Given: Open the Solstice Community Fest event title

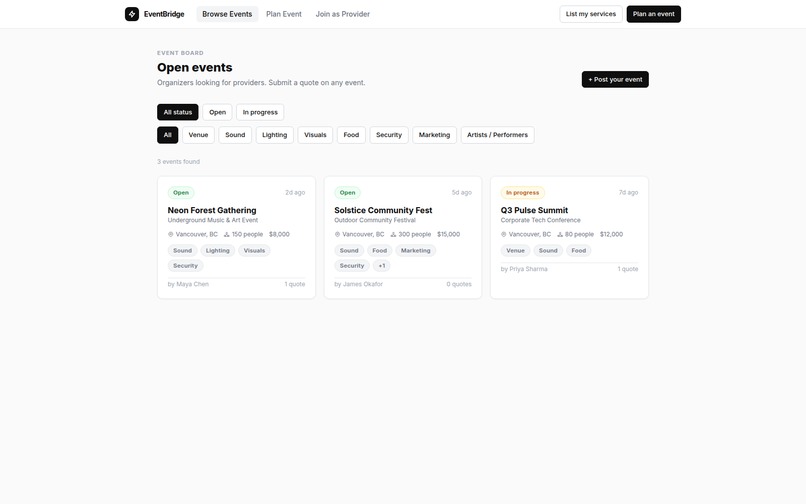Looking at the screenshot, I should tap(383, 210).
